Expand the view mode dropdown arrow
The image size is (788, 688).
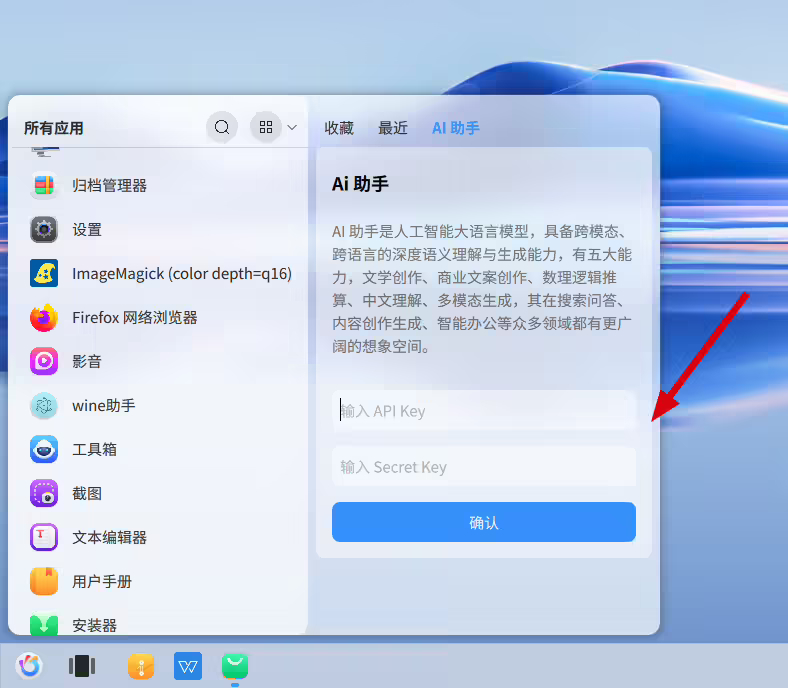292,127
